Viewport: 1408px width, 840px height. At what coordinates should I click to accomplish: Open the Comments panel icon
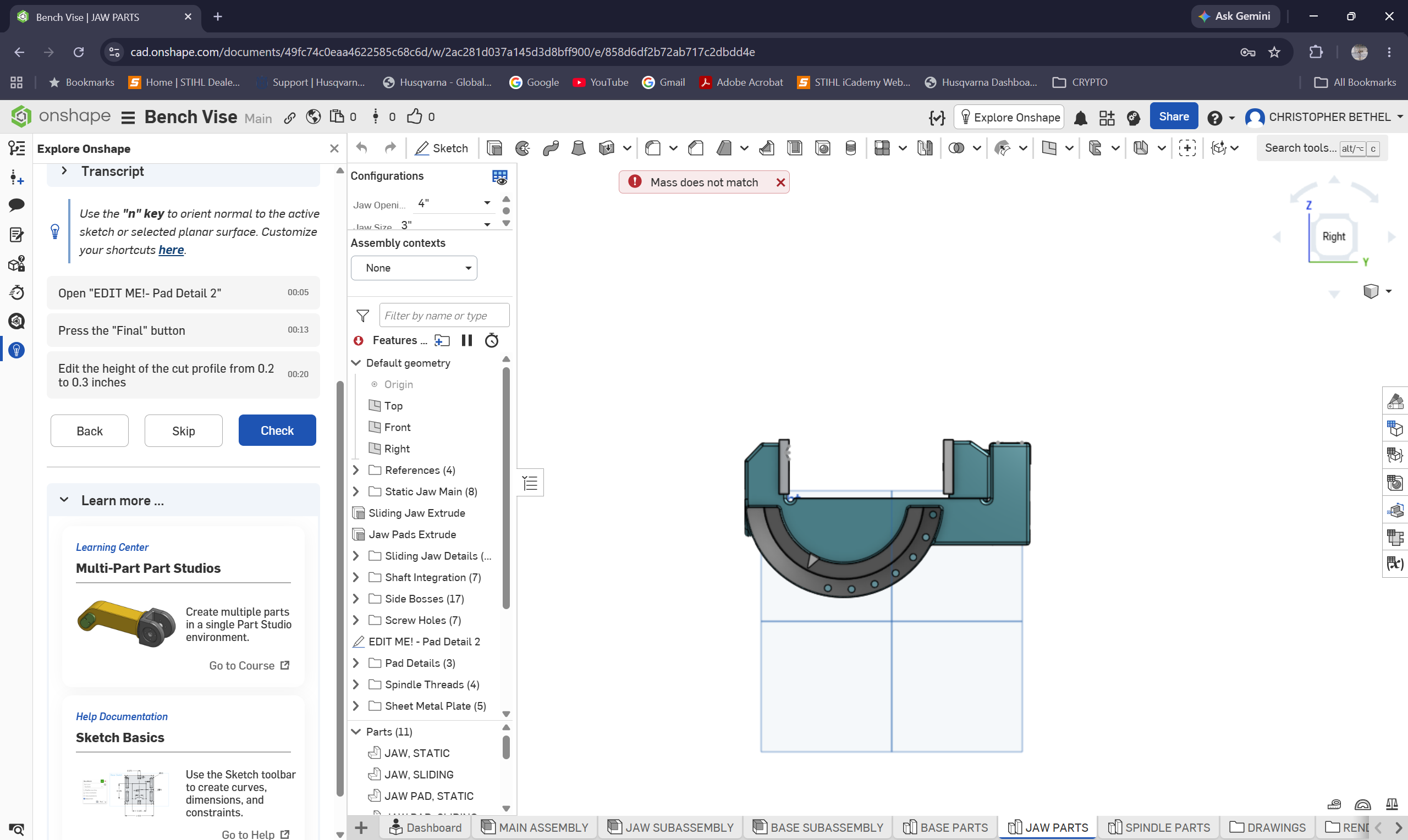16,205
